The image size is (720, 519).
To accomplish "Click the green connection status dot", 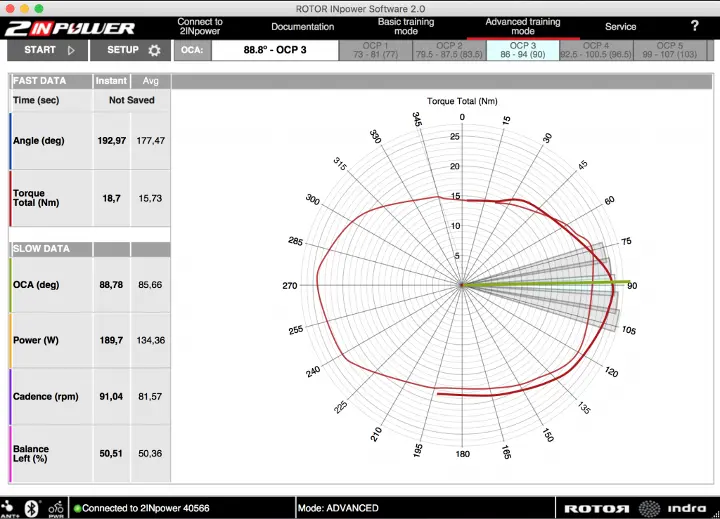I will (x=77, y=508).
